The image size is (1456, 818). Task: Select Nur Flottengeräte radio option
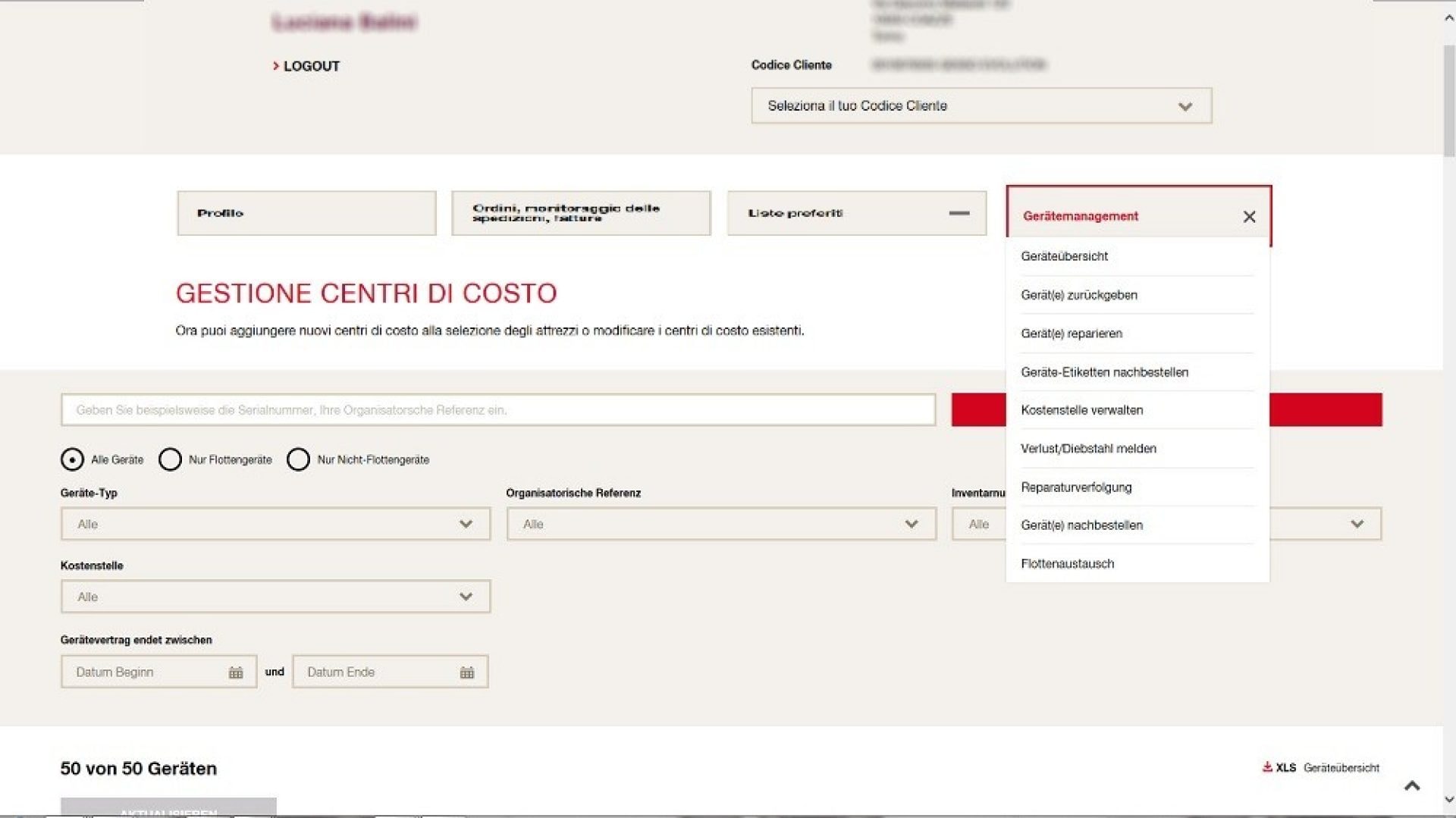pos(170,459)
